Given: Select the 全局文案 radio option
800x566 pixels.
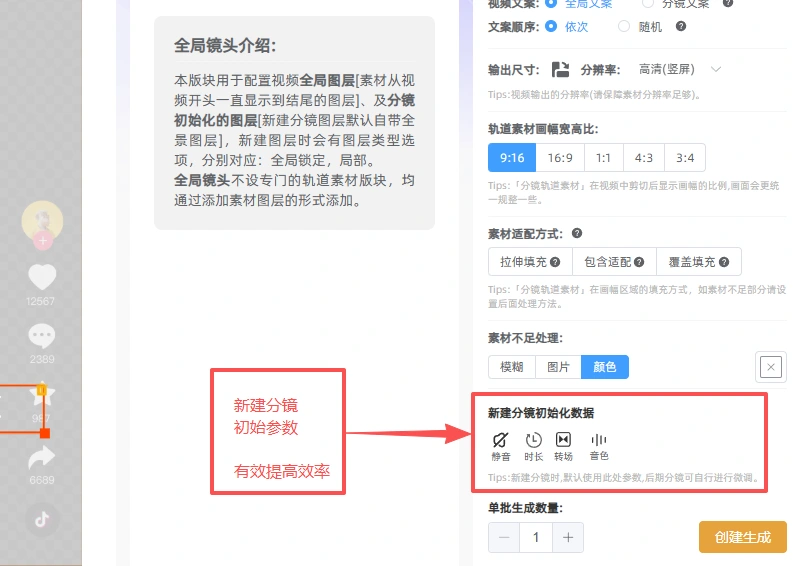Looking at the screenshot, I should [x=551, y=3].
